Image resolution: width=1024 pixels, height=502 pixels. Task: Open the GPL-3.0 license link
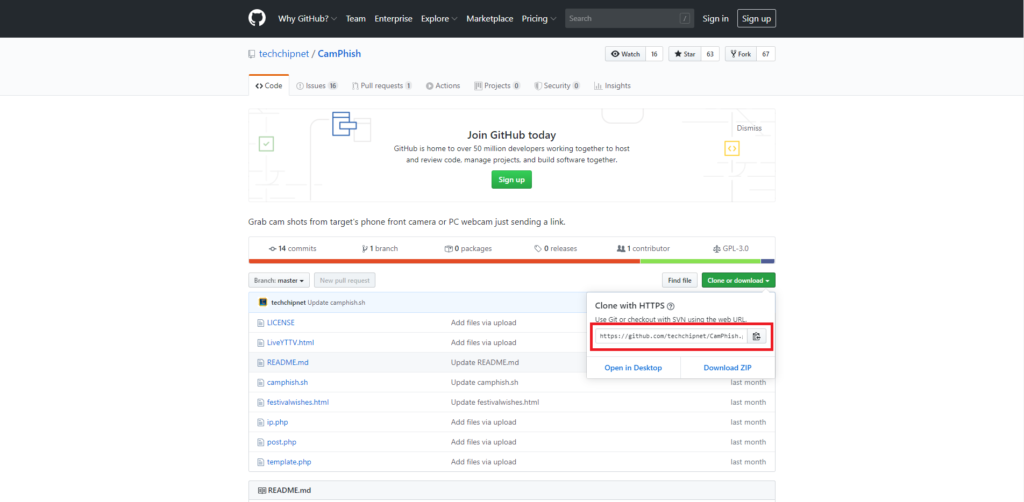tap(731, 249)
